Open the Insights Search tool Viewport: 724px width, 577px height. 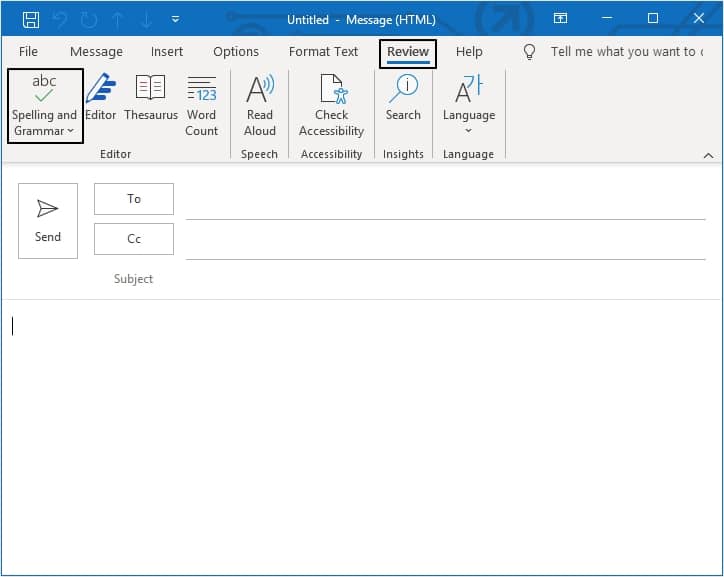click(x=403, y=97)
